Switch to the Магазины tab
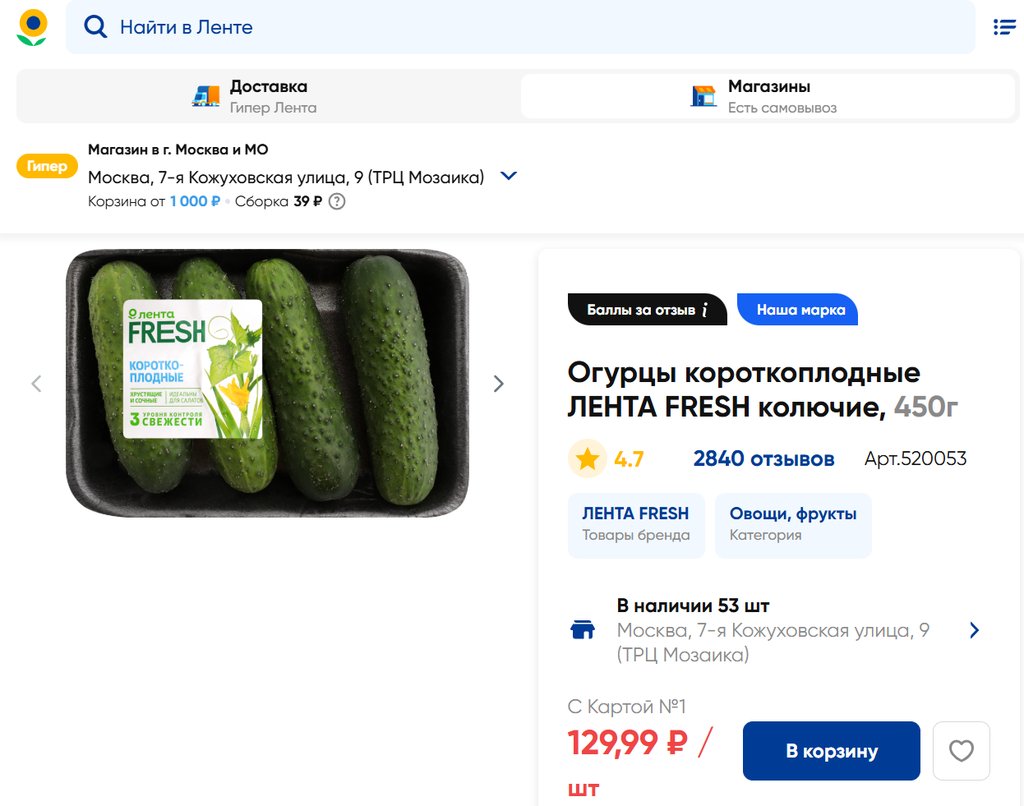The height and width of the screenshot is (806, 1024). click(x=767, y=96)
